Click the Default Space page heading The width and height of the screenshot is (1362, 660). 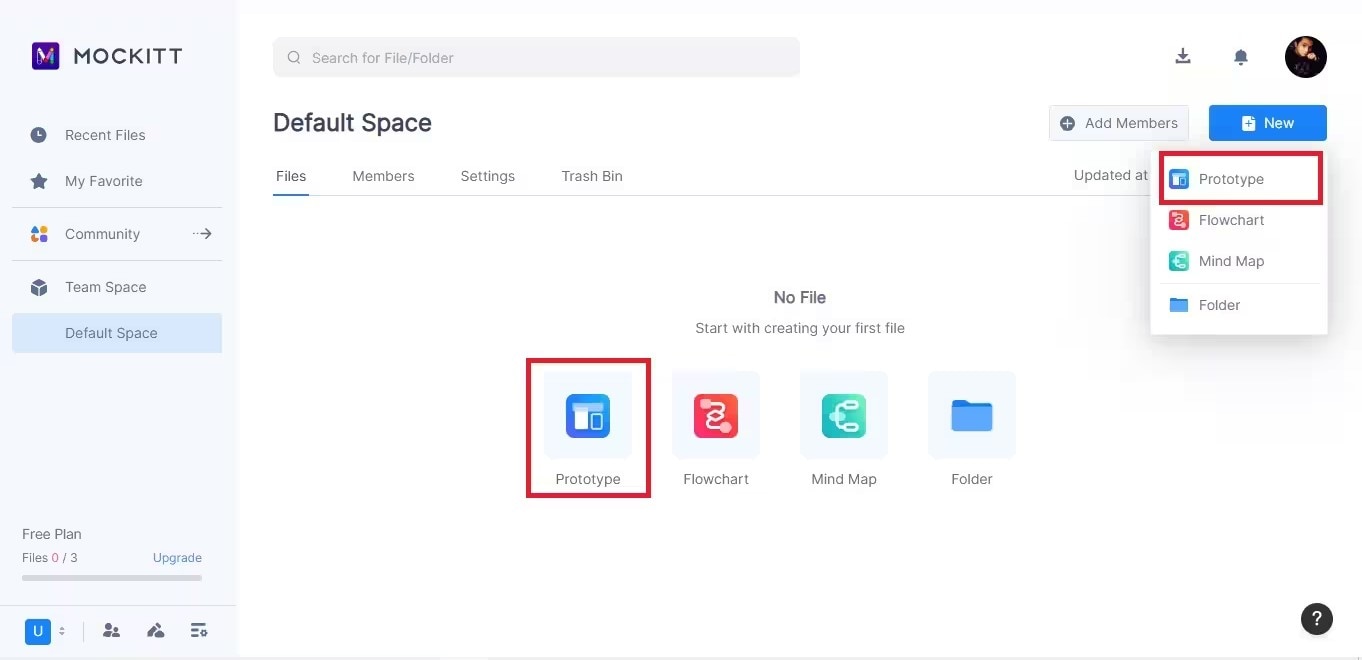point(353,123)
